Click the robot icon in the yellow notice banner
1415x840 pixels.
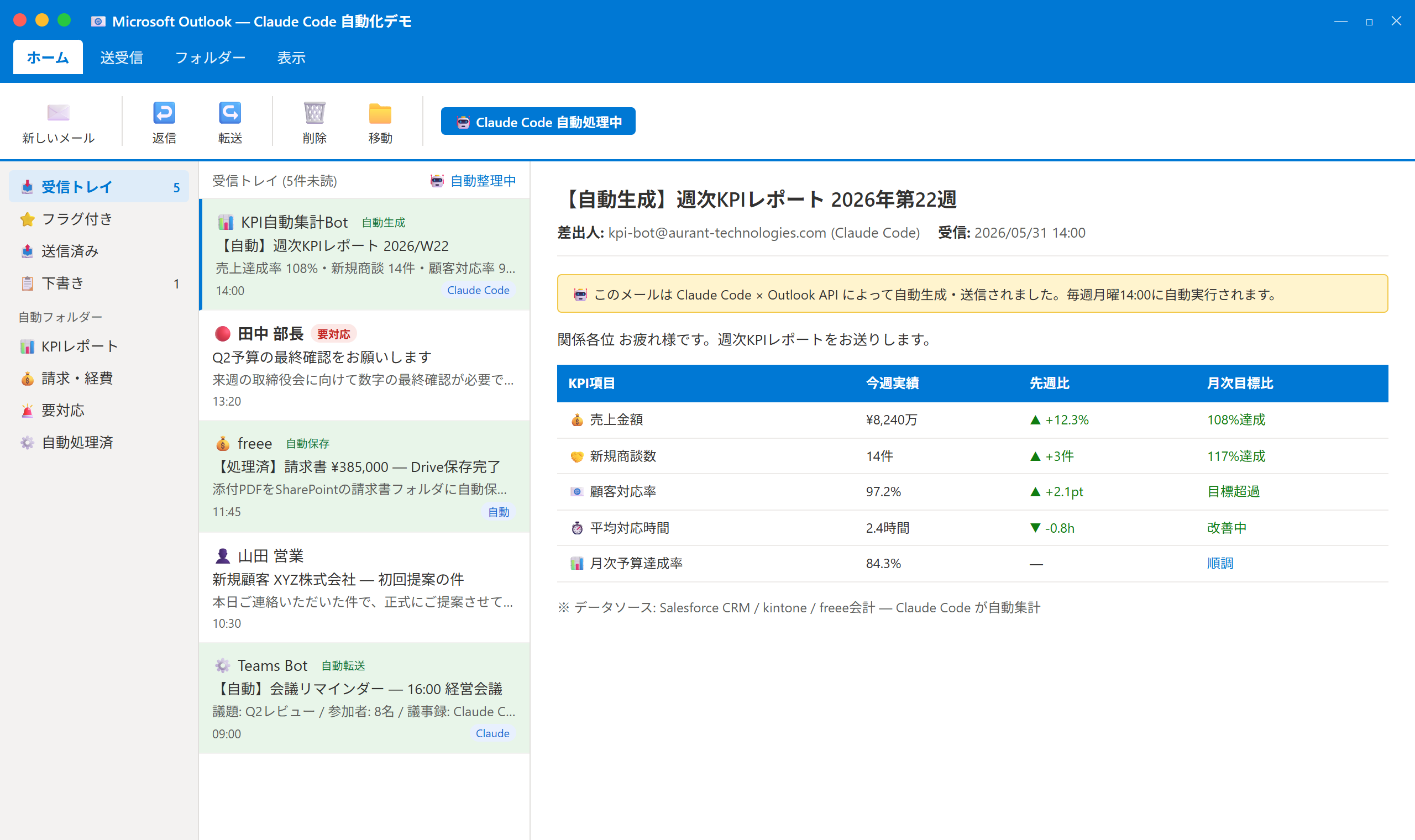pyautogui.click(x=580, y=295)
